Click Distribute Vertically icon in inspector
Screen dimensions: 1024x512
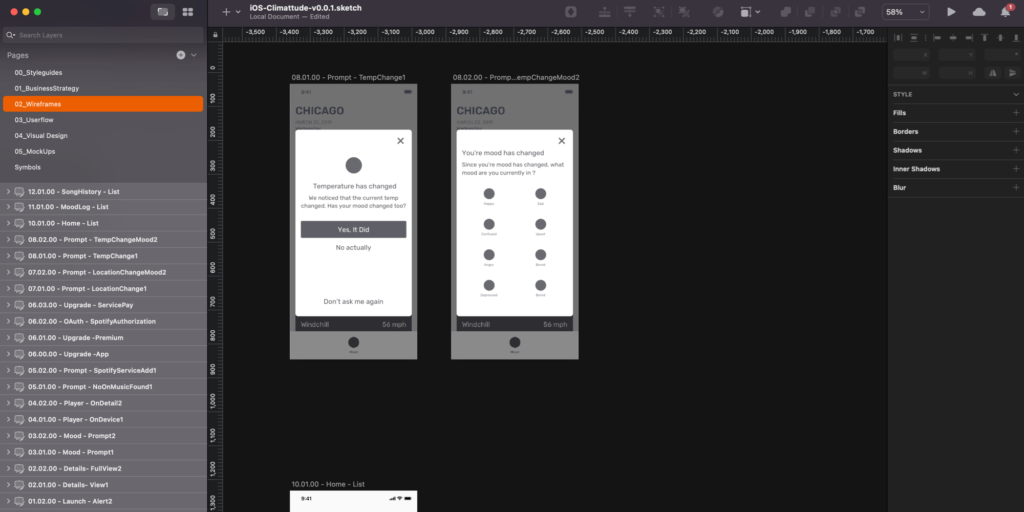coord(914,38)
